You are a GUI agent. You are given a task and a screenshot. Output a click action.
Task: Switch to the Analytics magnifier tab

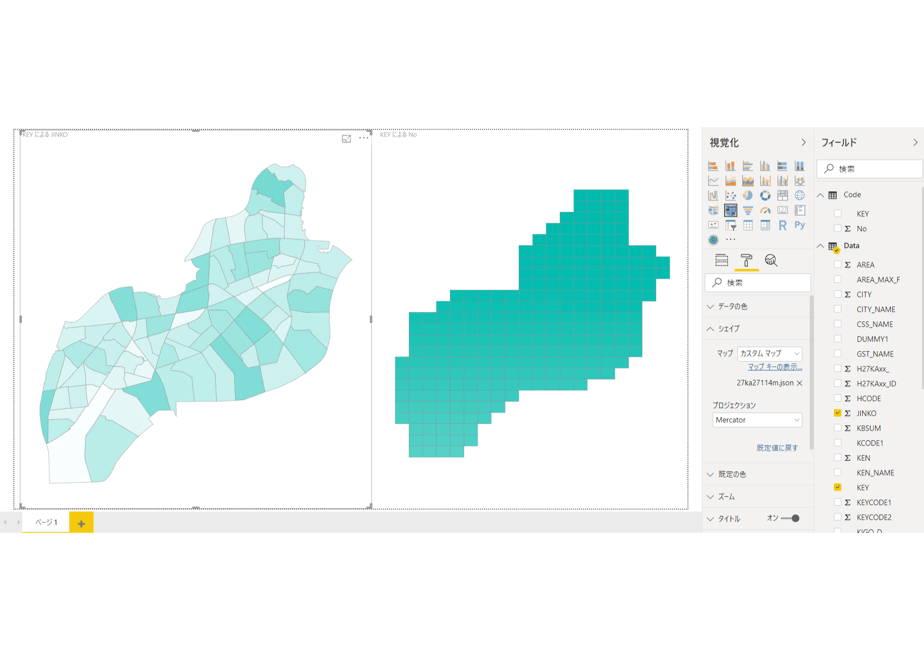tap(771, 260)
